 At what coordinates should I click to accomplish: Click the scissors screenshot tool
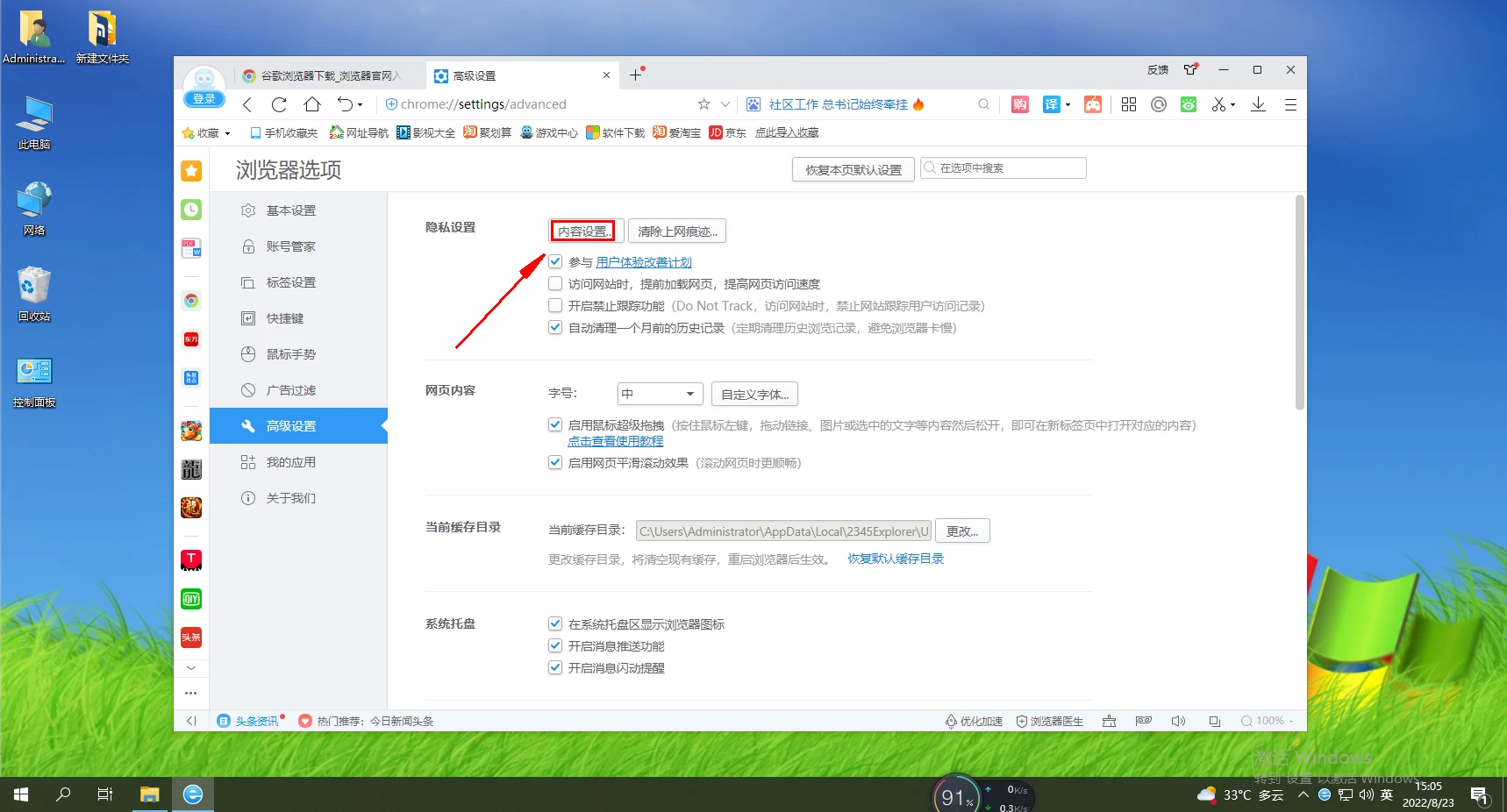[x=1218, y=104]
